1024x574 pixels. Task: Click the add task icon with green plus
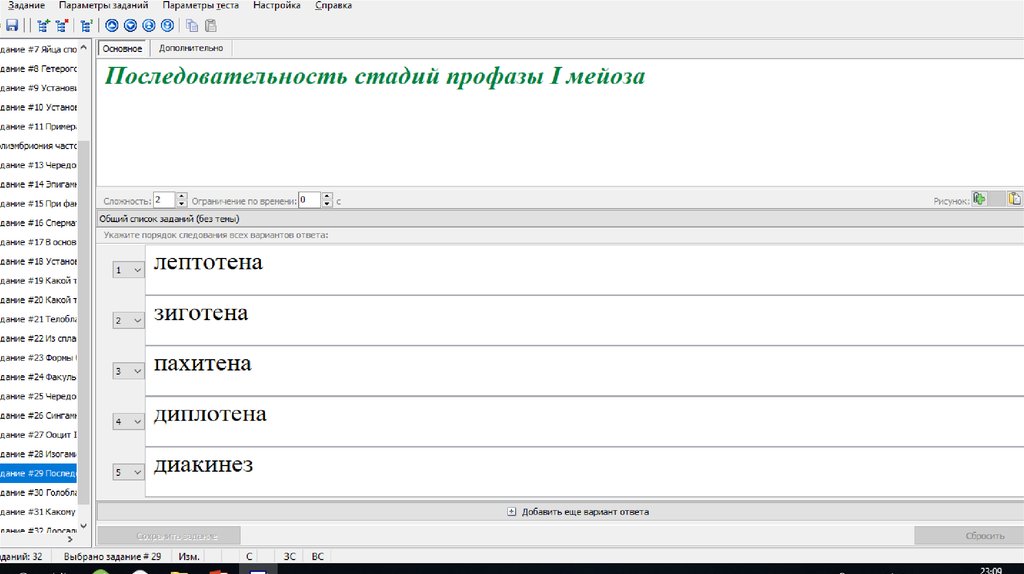43,26
